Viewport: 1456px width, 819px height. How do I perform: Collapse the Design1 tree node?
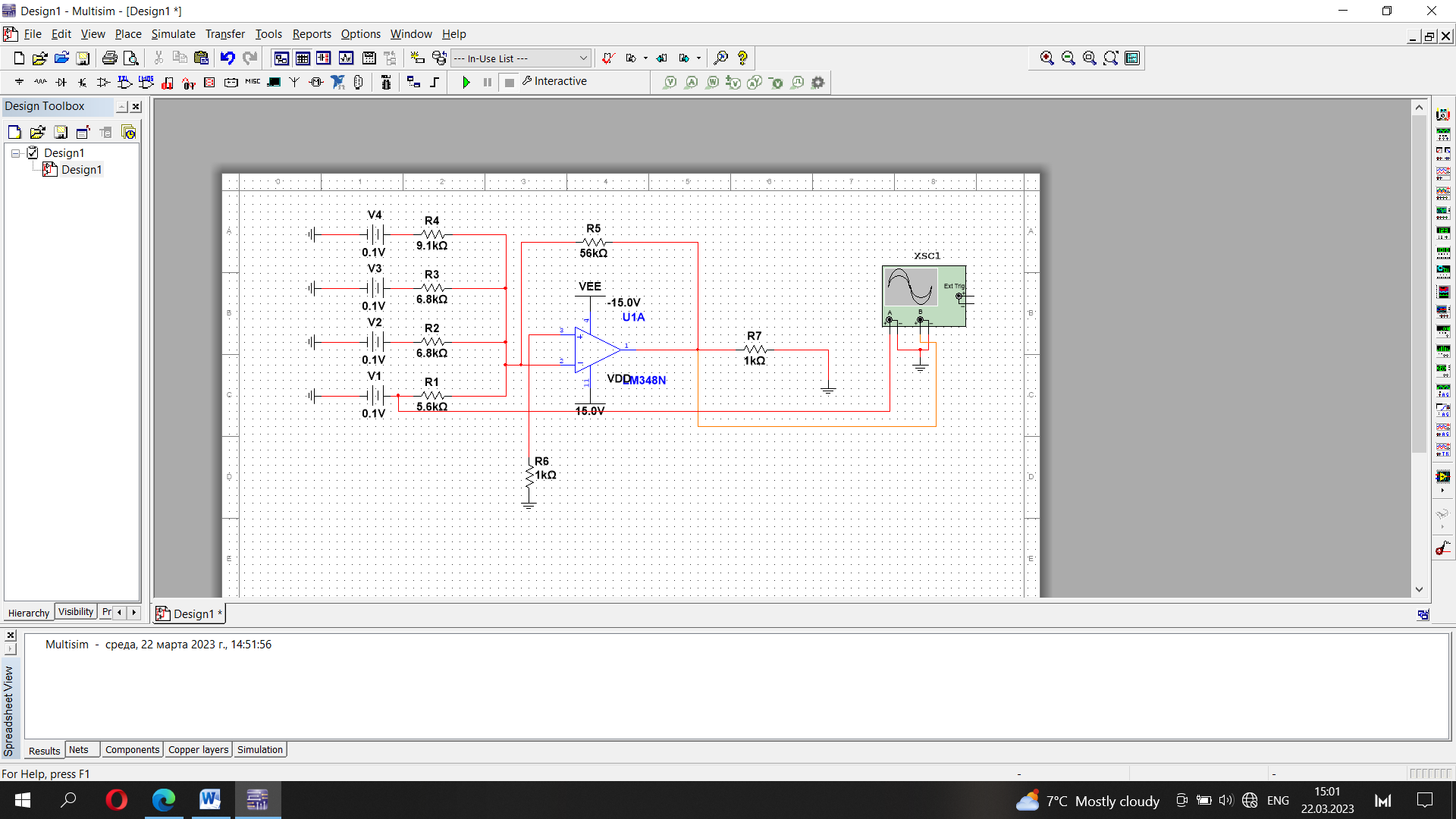click(15, 153)
